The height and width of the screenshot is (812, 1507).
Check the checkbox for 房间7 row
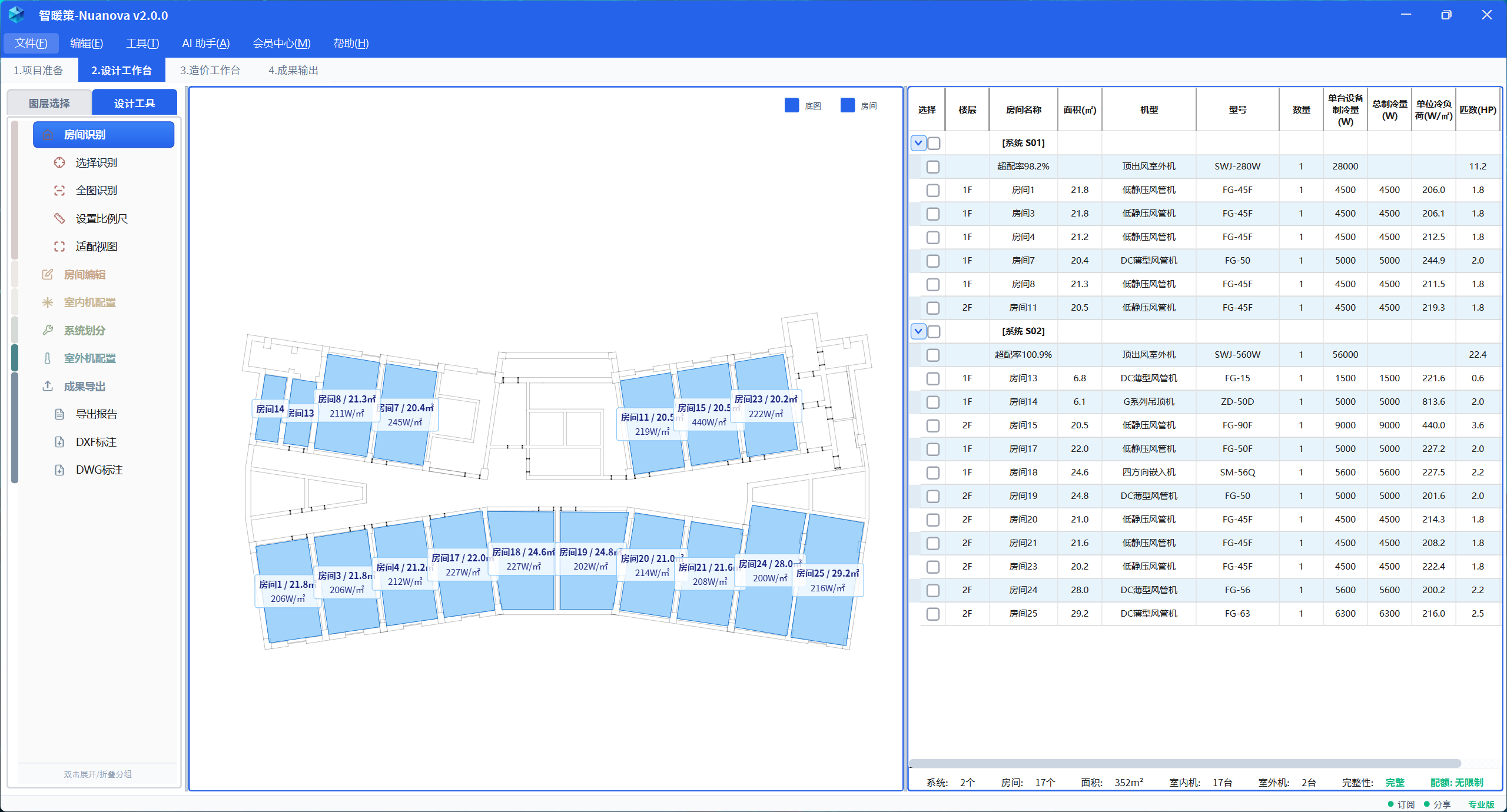click(x=932, y=261)
